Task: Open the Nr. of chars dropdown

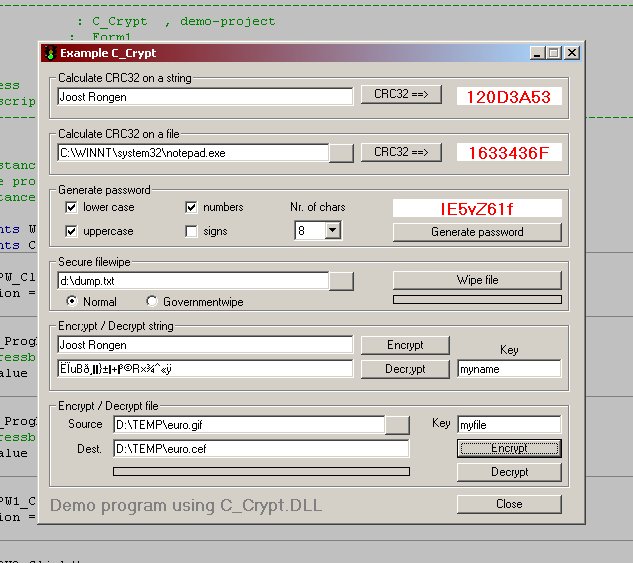Action: [332, 231]
